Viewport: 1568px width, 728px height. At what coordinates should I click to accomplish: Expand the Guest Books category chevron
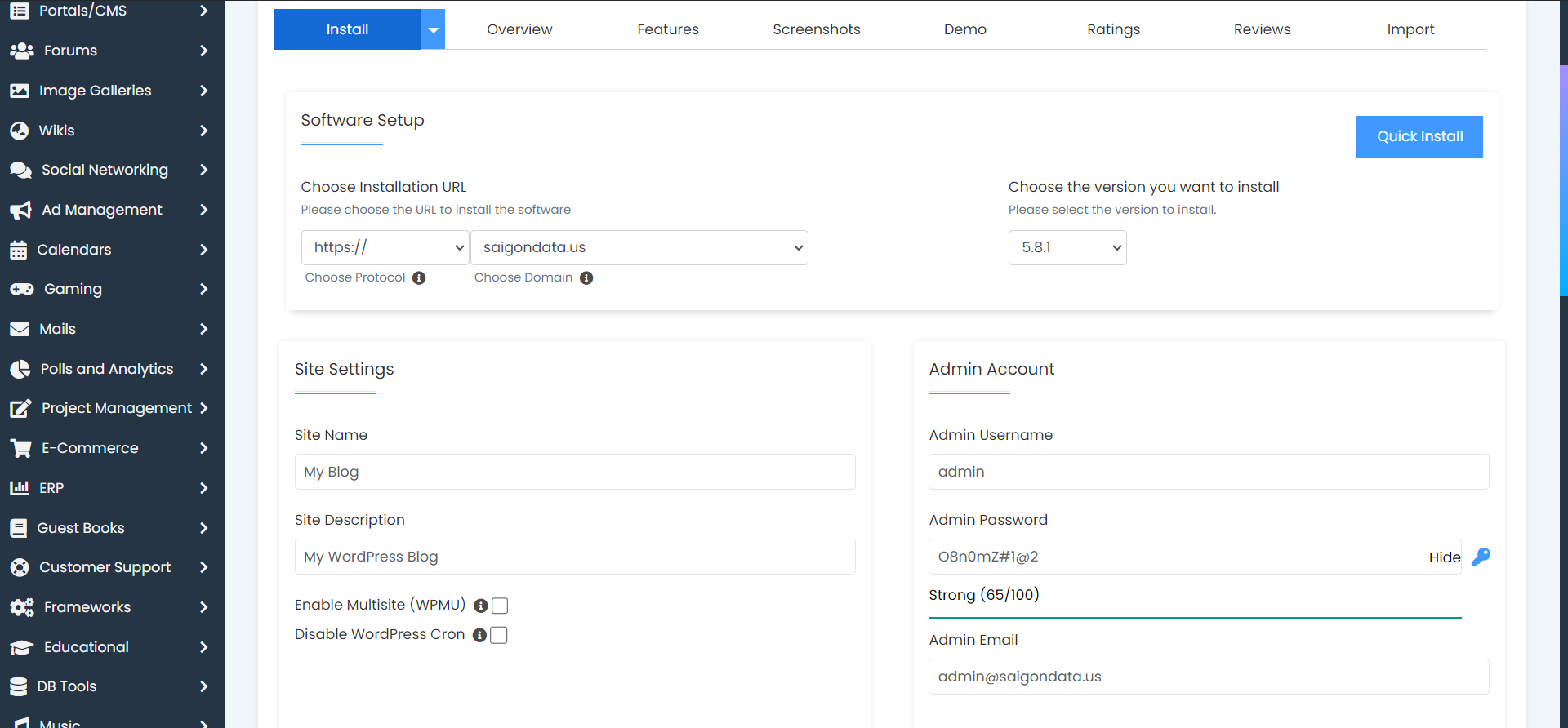coord(203,528)
